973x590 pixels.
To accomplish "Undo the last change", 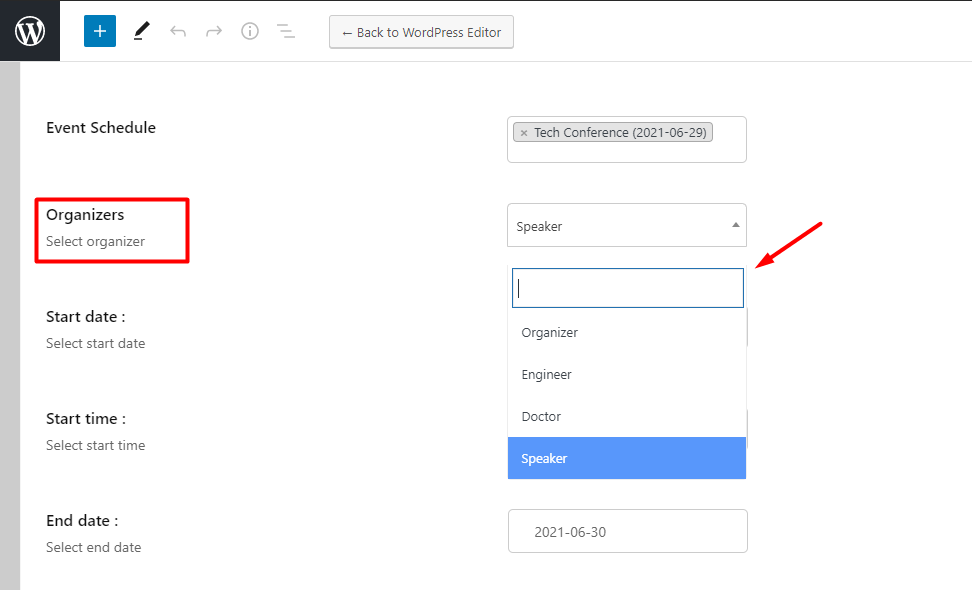I will click(178, 31).
